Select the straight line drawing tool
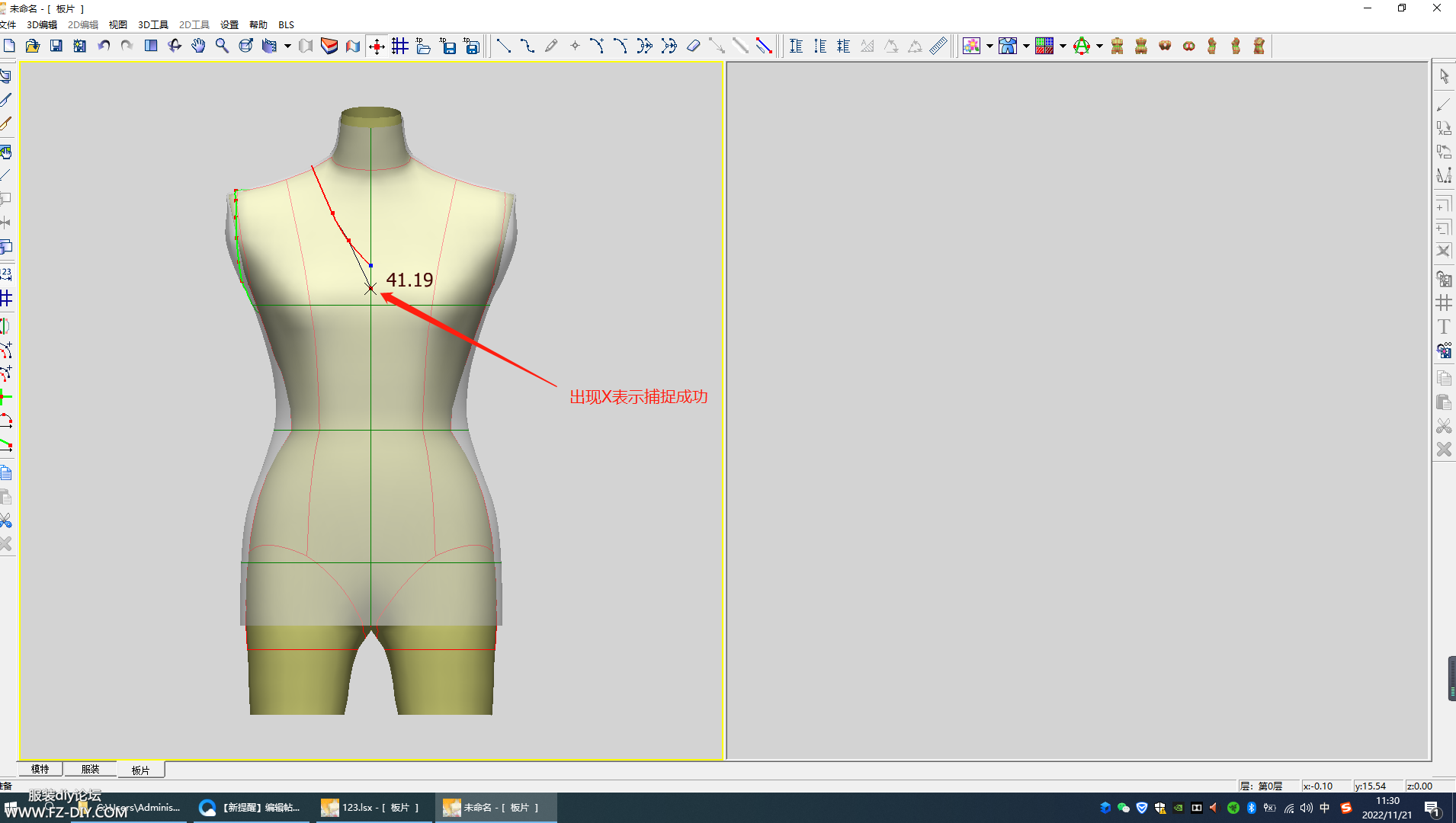This screenshot has height=823, width=1456. [x=504, y=46]
